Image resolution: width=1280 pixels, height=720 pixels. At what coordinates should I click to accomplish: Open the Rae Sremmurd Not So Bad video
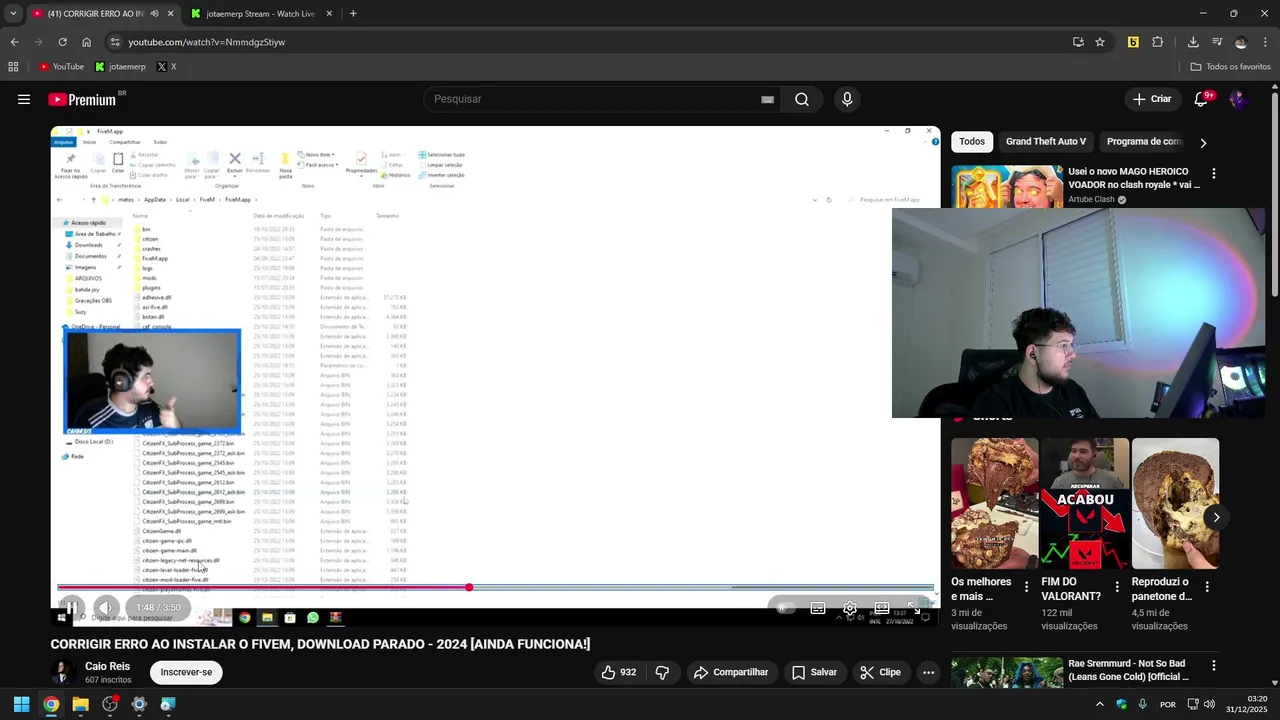pyautogui.click(x=1007, y=672)
